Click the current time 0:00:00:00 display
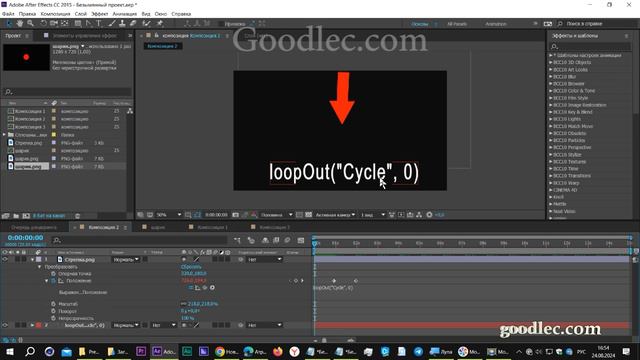Viewport: 640px width, 360px height. tap(25, 238)
